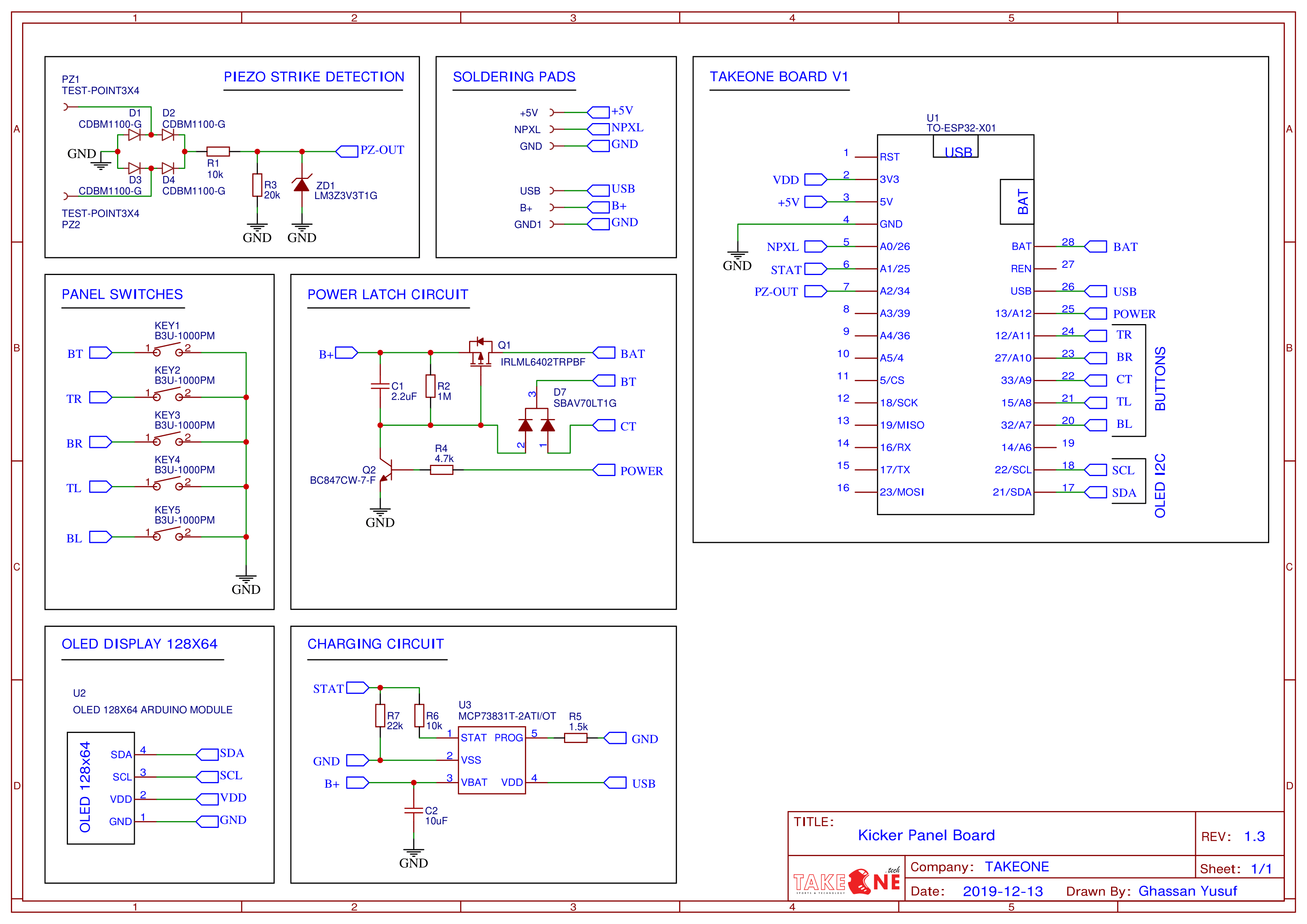Click the KEY1 pushbutton switch symbol
The width and height of the screenshot is (1307, 924).
tap(167, 349)
